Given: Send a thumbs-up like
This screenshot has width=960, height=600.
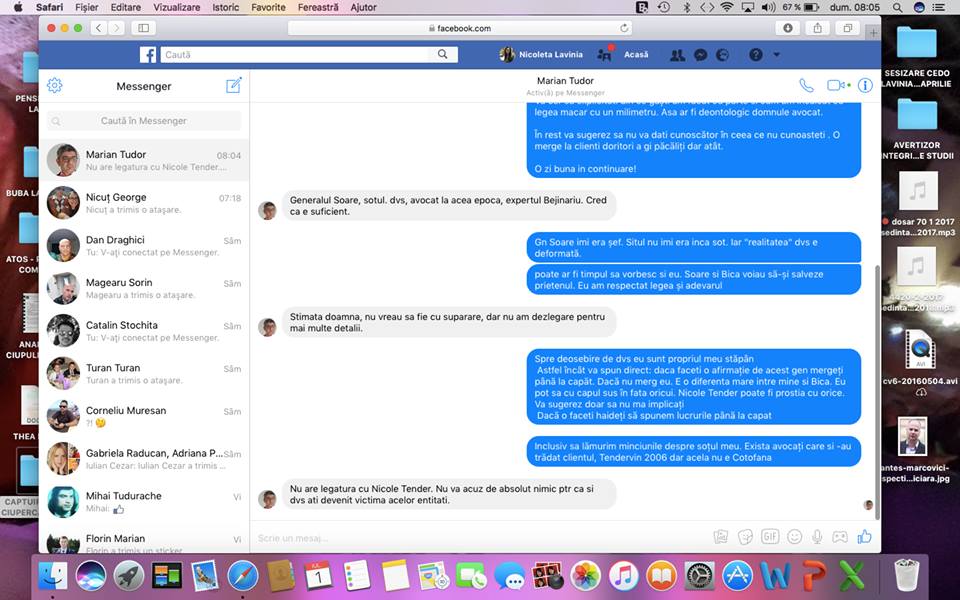Looking at the screenshot, I should coord(864,537).
